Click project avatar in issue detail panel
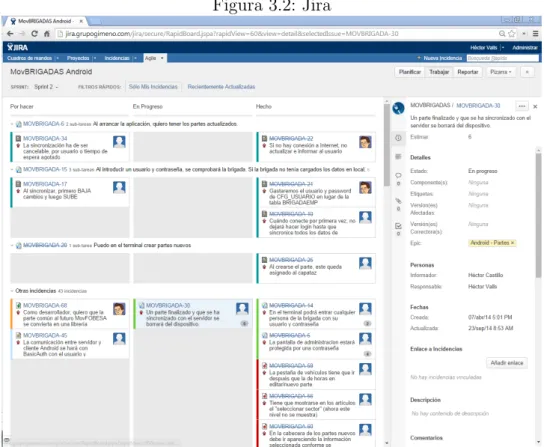Viewport: 544px width, 447px height. click(398, 108)
